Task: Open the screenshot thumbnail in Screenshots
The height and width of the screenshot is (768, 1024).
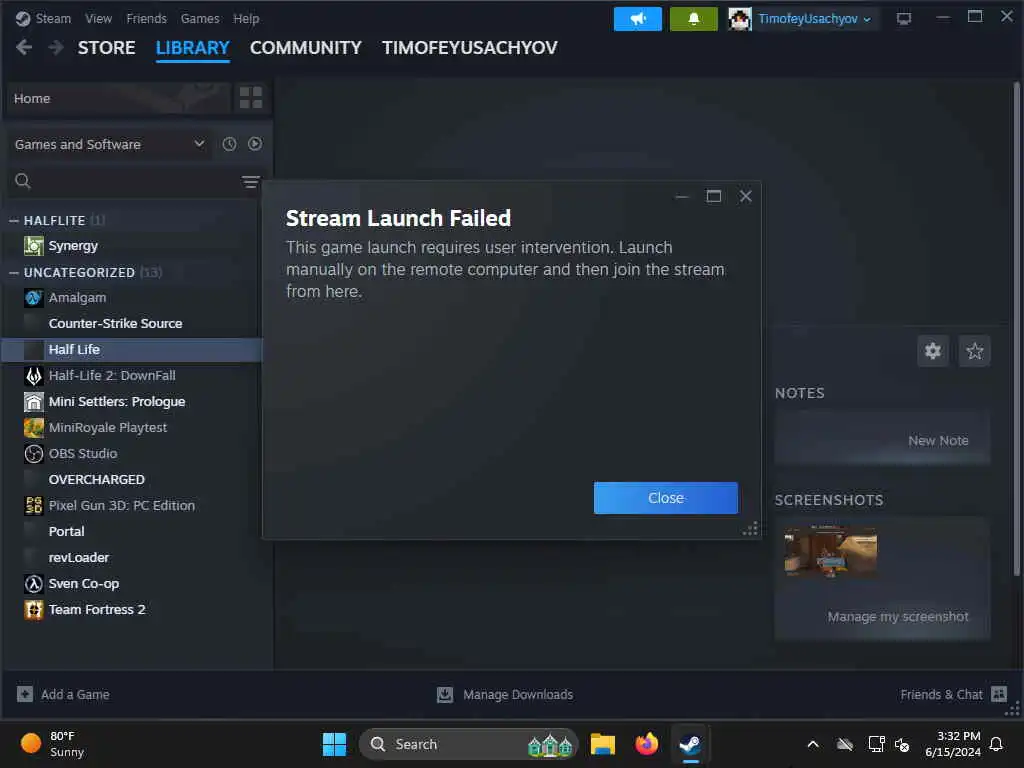Action: [x=830, y=551]
